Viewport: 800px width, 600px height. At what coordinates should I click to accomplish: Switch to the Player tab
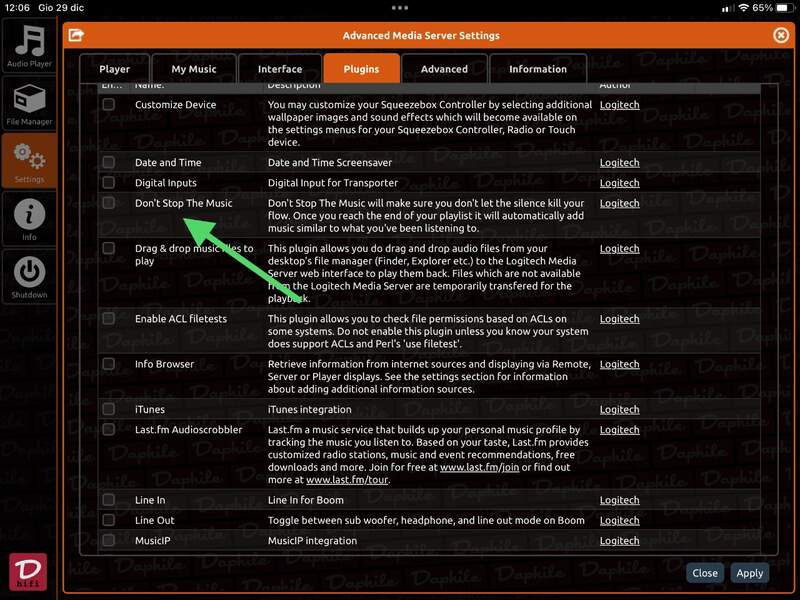tap(115, 69)
